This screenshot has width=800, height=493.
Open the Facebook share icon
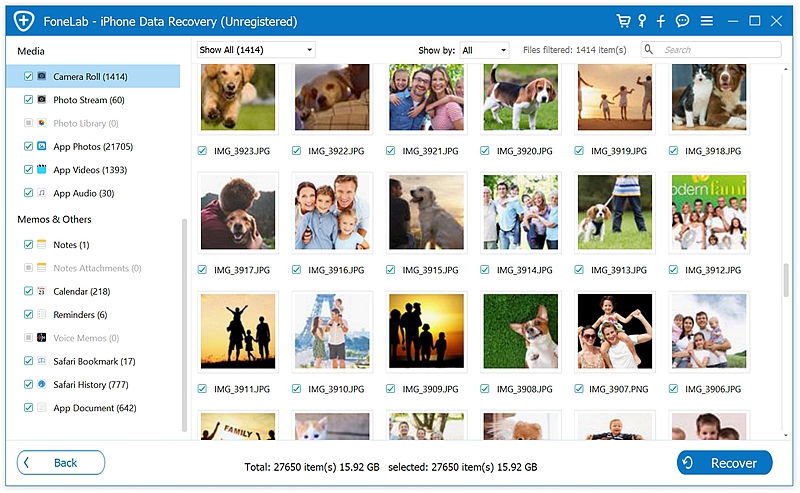click(x=661, y=21)
